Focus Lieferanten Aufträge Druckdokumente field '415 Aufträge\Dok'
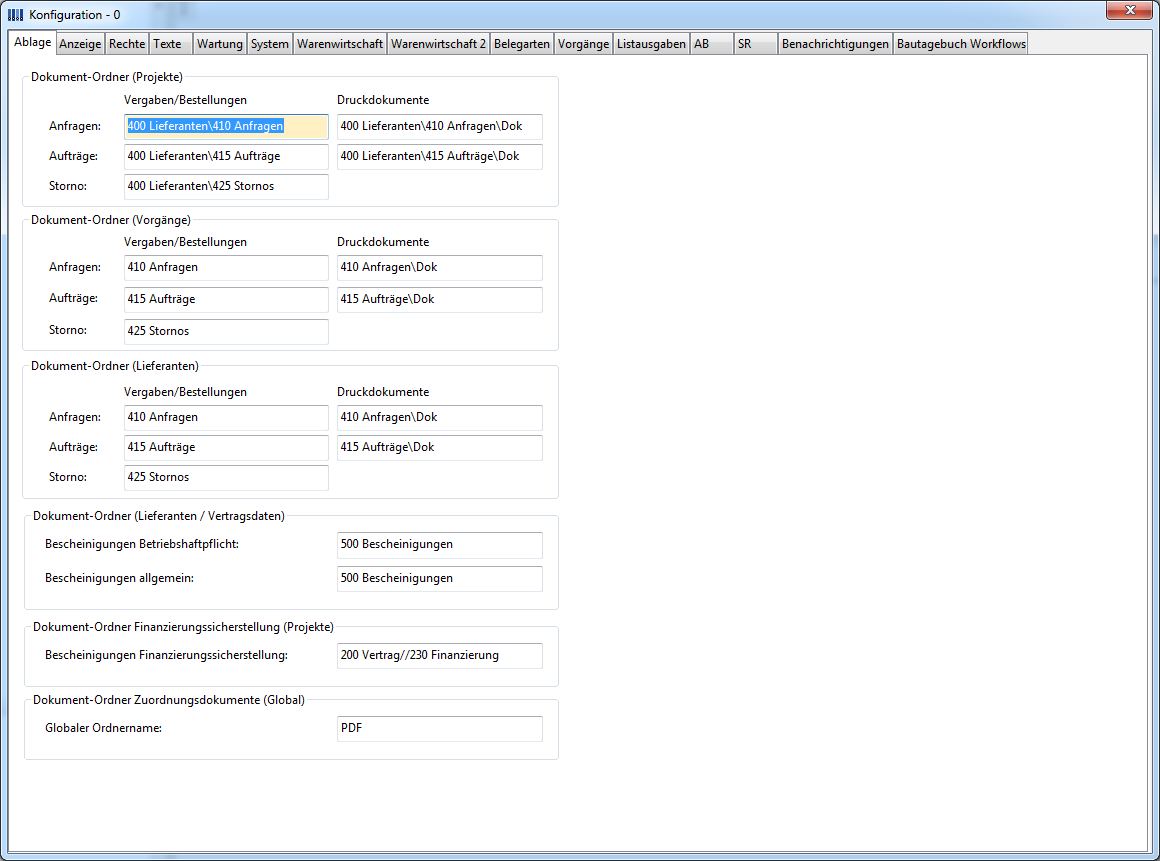 click(439, 448)
